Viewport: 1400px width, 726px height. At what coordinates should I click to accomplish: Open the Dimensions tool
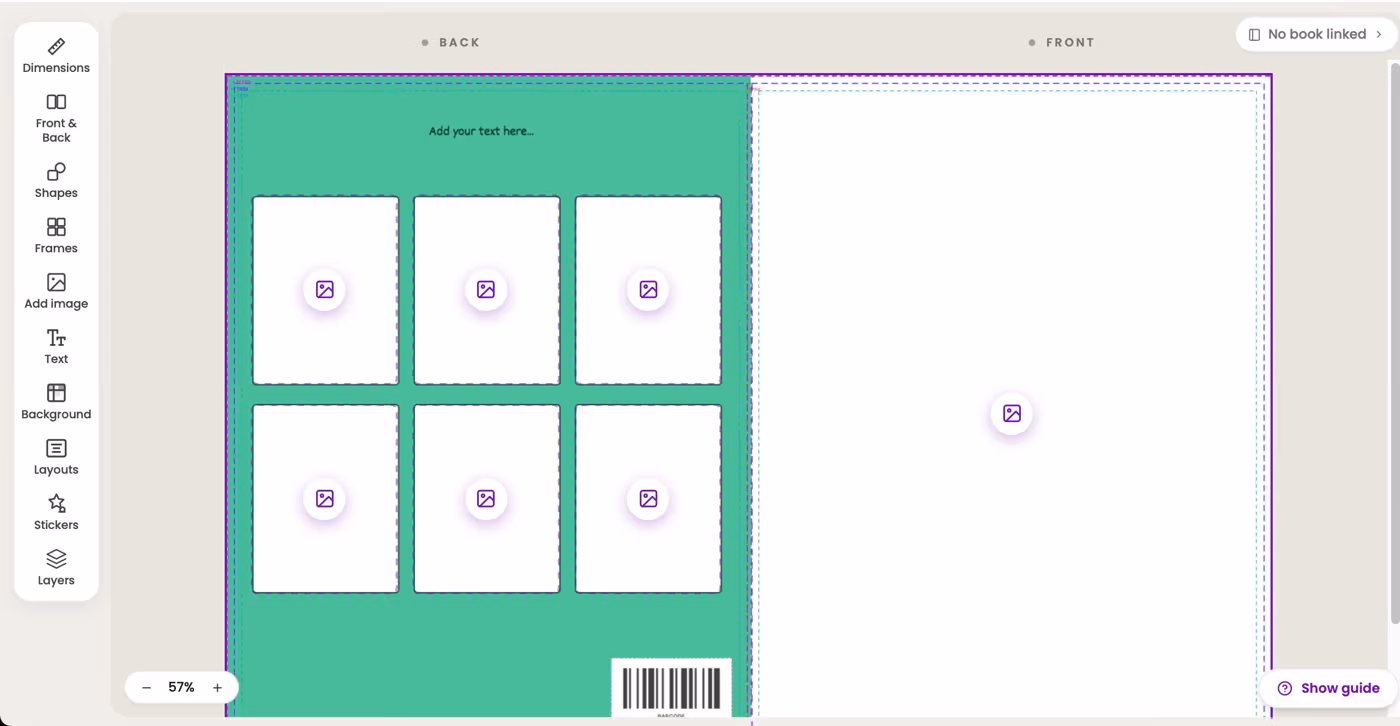56,56
